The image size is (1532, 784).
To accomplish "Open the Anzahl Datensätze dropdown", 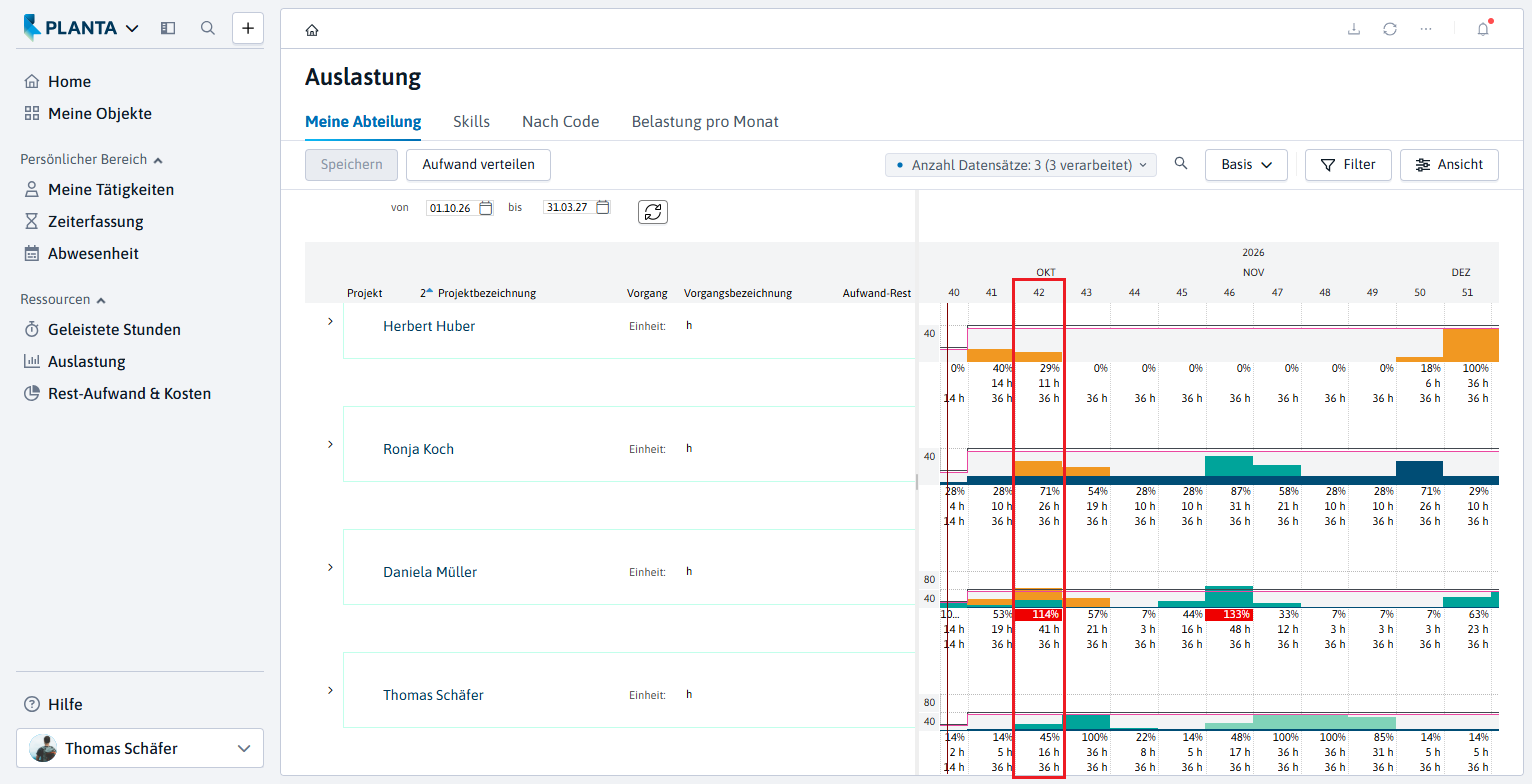I will (x=1021, y=165).
